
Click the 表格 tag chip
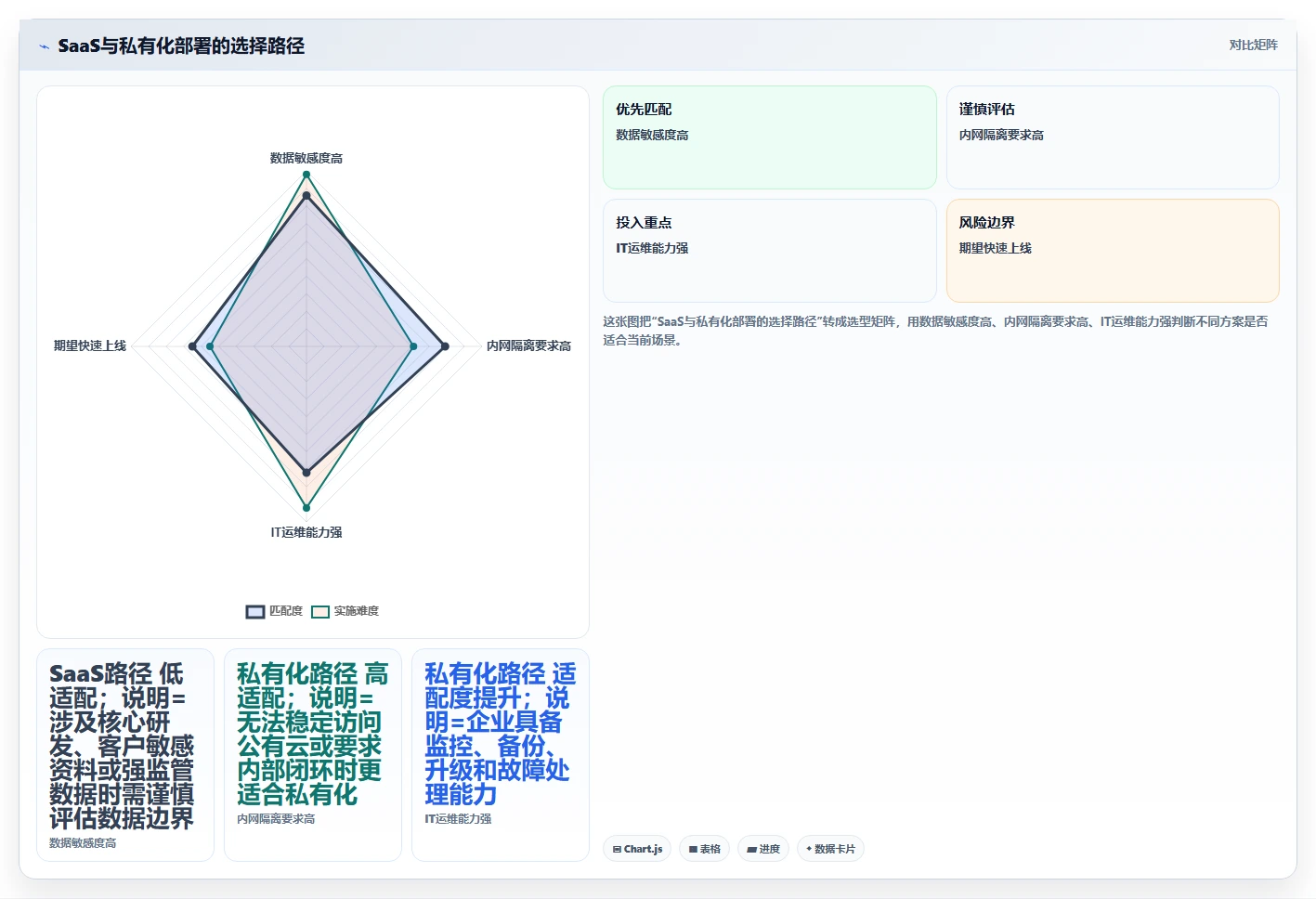pos(705,849)
